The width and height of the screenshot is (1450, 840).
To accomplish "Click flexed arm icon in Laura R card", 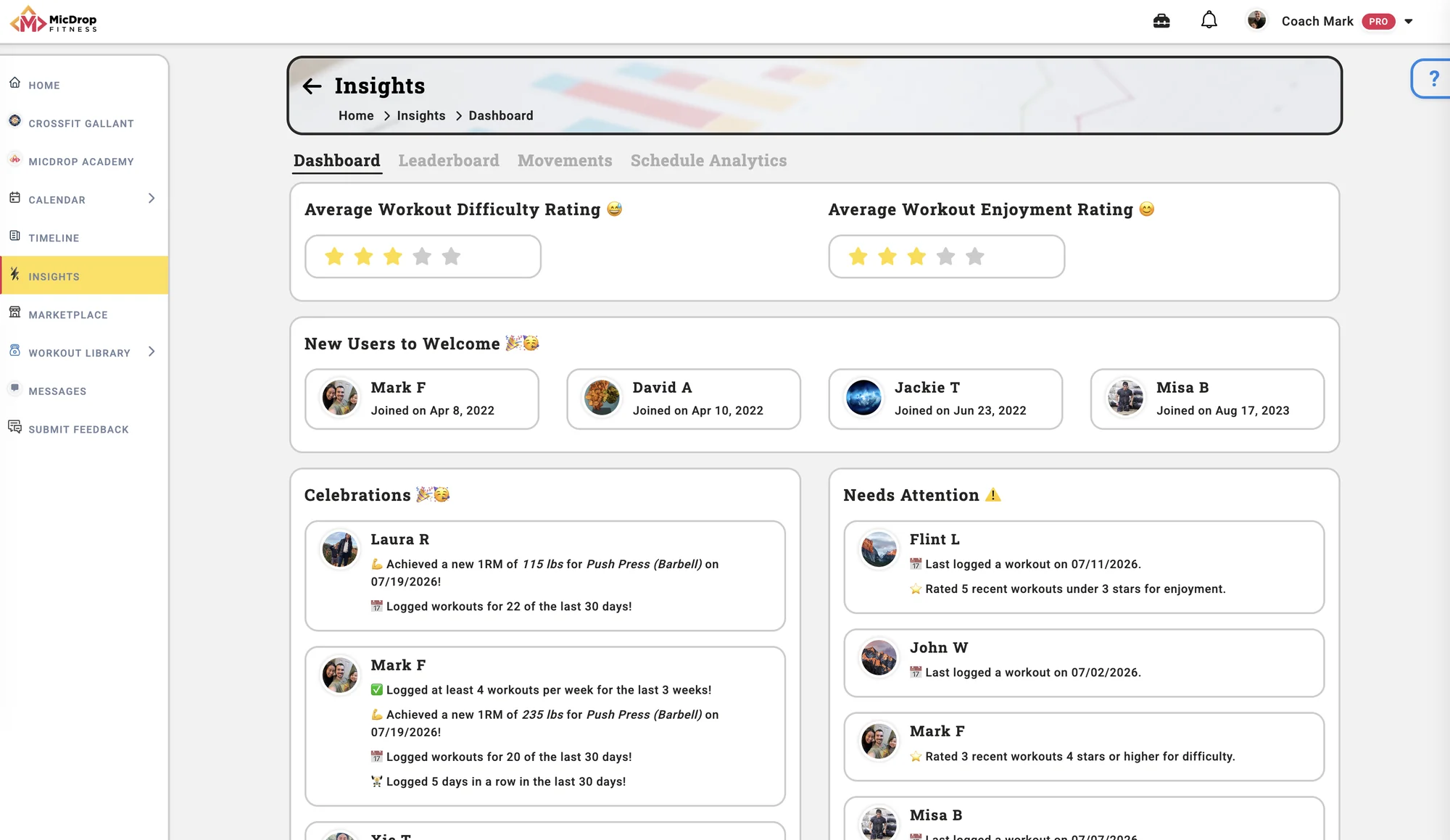I will [376, 564].
